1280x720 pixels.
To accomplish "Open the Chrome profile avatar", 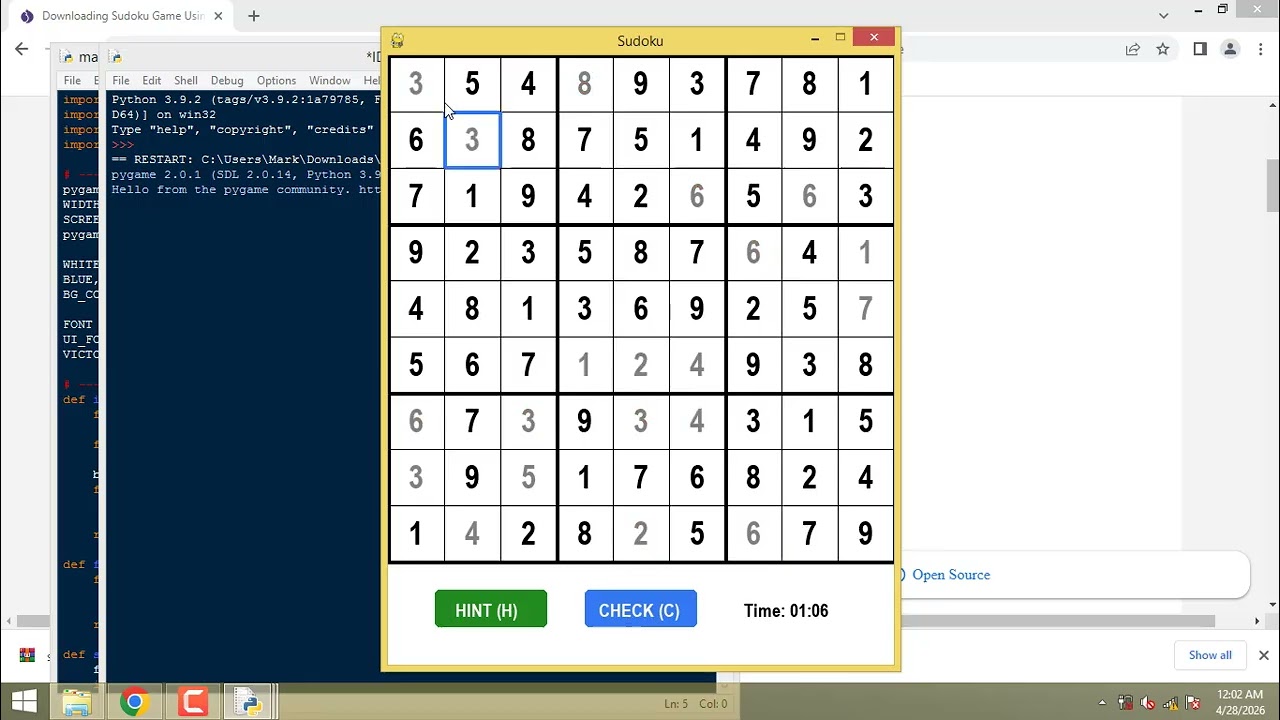I will point(1231,49).
